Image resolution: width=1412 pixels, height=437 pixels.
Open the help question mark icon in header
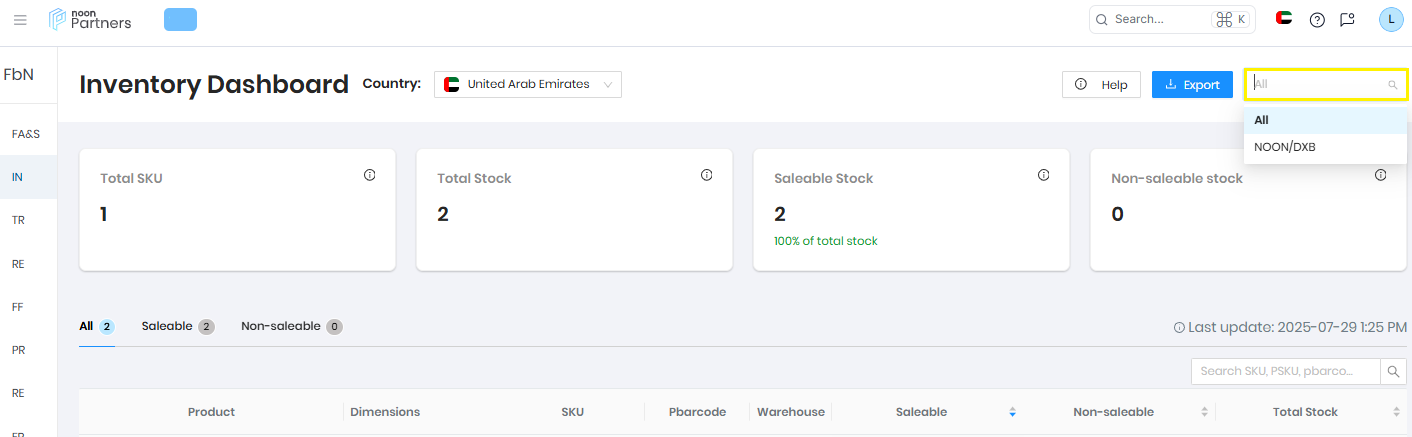pyautogui.click(x=1317, y=19)
